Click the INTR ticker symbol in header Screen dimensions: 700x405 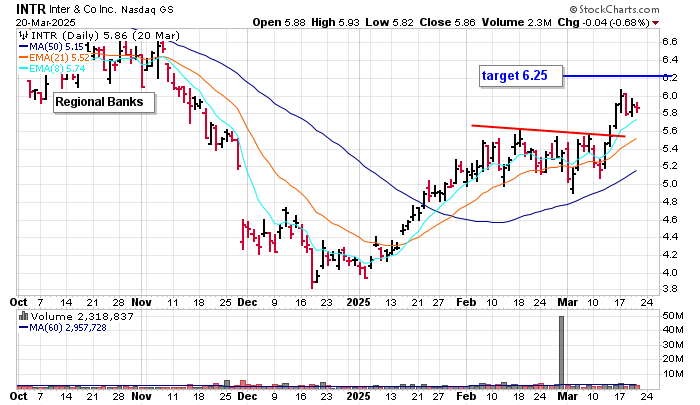coord(31,9)
